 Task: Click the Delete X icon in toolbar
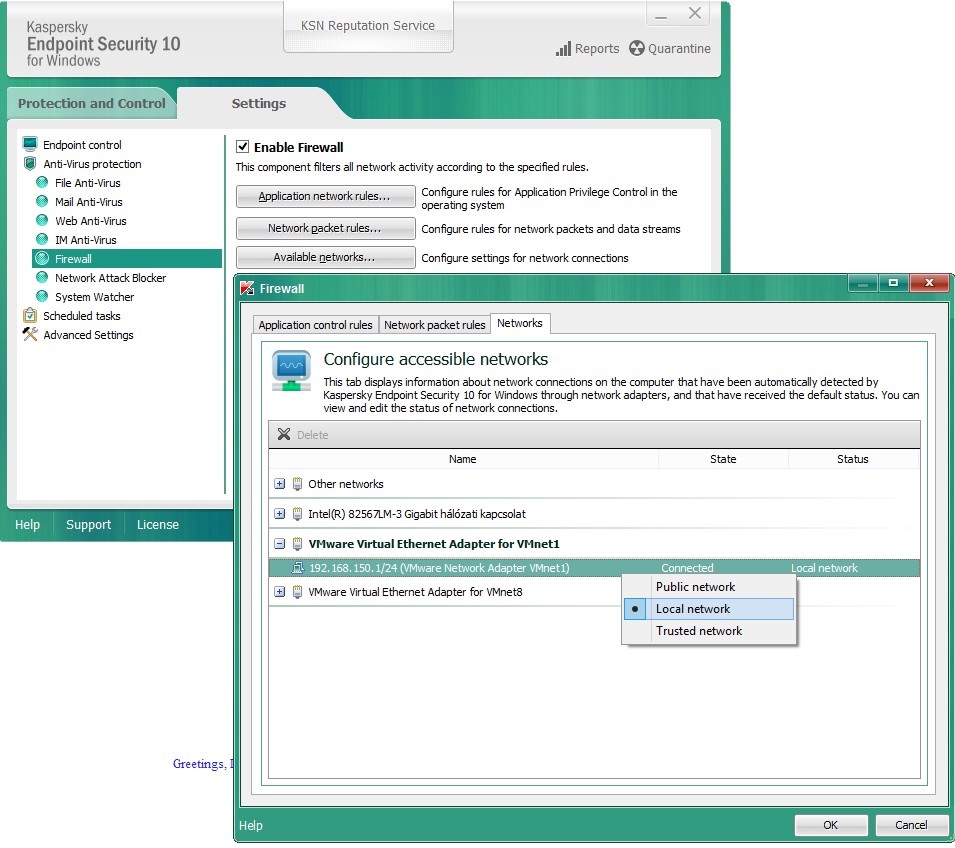(284, 434)
